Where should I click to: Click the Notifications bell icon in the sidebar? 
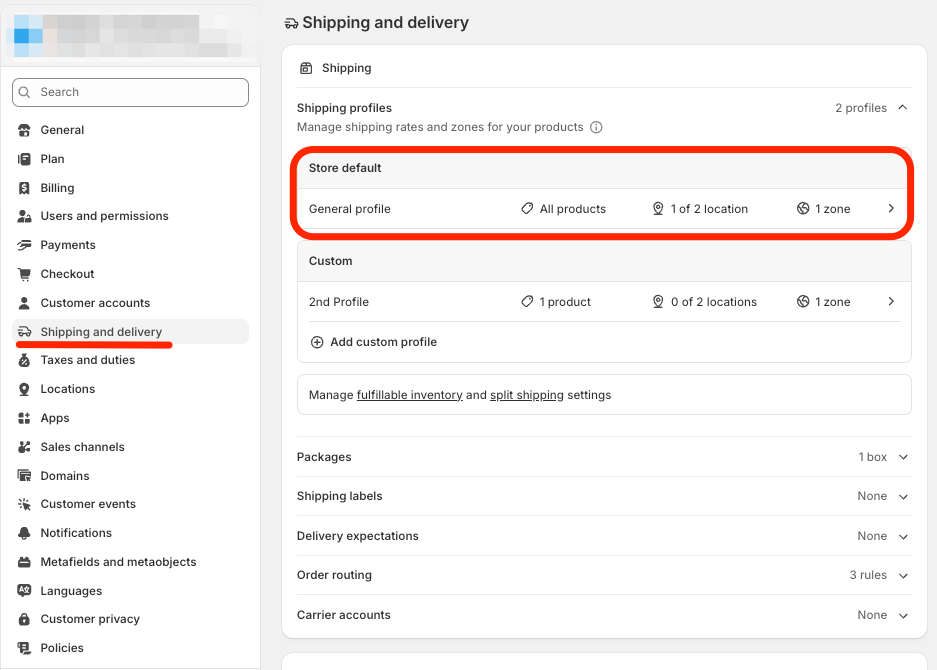pyautogui.click(x=24, y=533)
